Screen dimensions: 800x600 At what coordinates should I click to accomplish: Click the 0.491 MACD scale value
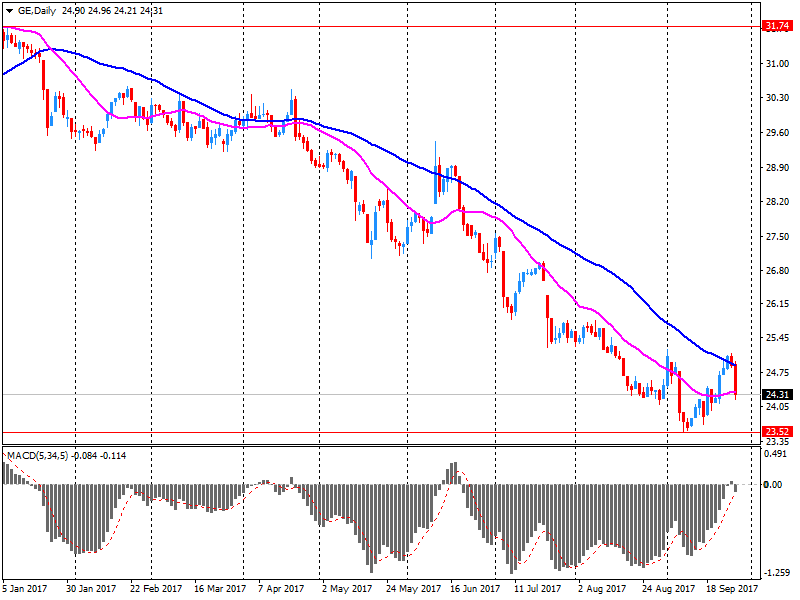point(776,454)
